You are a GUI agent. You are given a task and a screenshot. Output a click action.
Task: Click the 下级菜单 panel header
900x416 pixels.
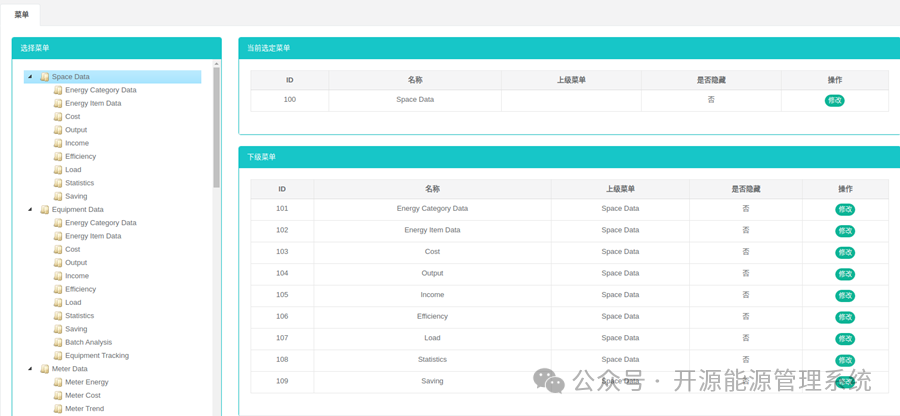[x=569, y=157]
